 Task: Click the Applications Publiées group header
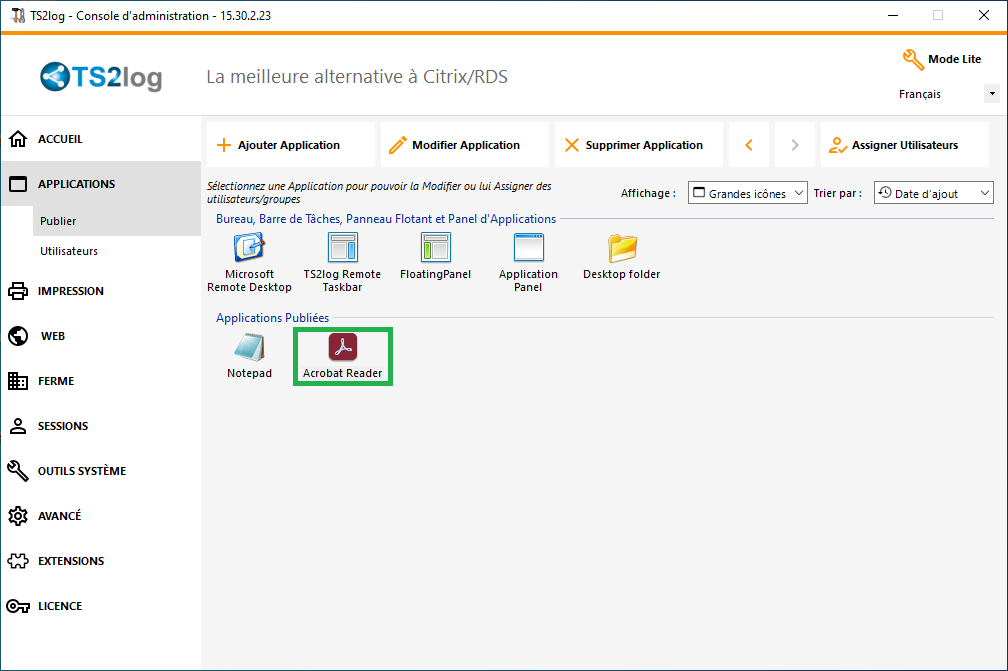pos(273,318)
